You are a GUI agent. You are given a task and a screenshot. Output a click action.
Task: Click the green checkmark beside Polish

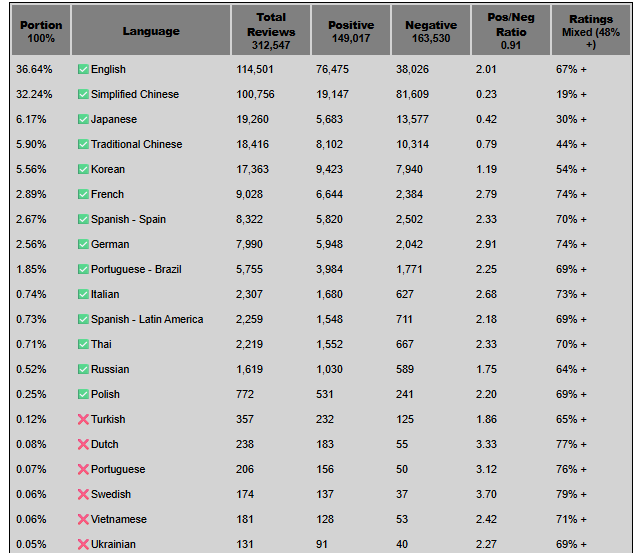tap(83, 394)
